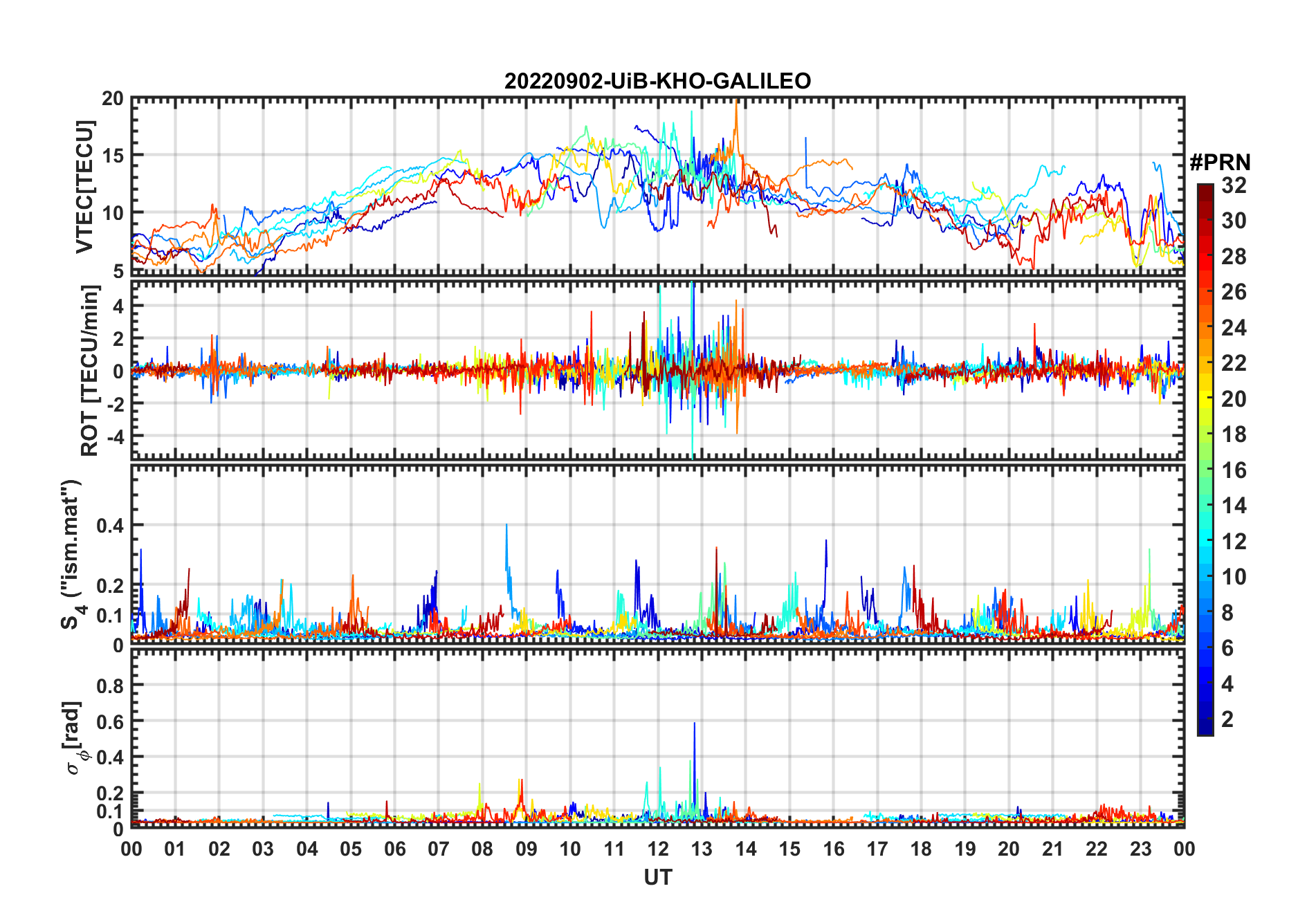This screenshot has width=1316, height=920.
Task: Click the 15 hour tick on the UT axis
Action: (x=789, y=849)
